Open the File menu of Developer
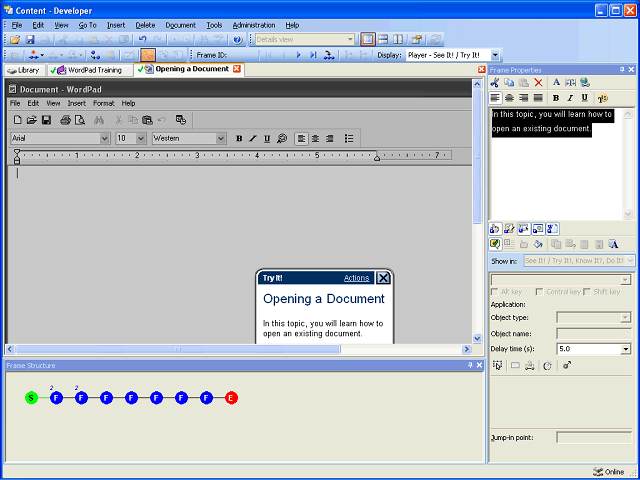 click(x=17, y=25)
